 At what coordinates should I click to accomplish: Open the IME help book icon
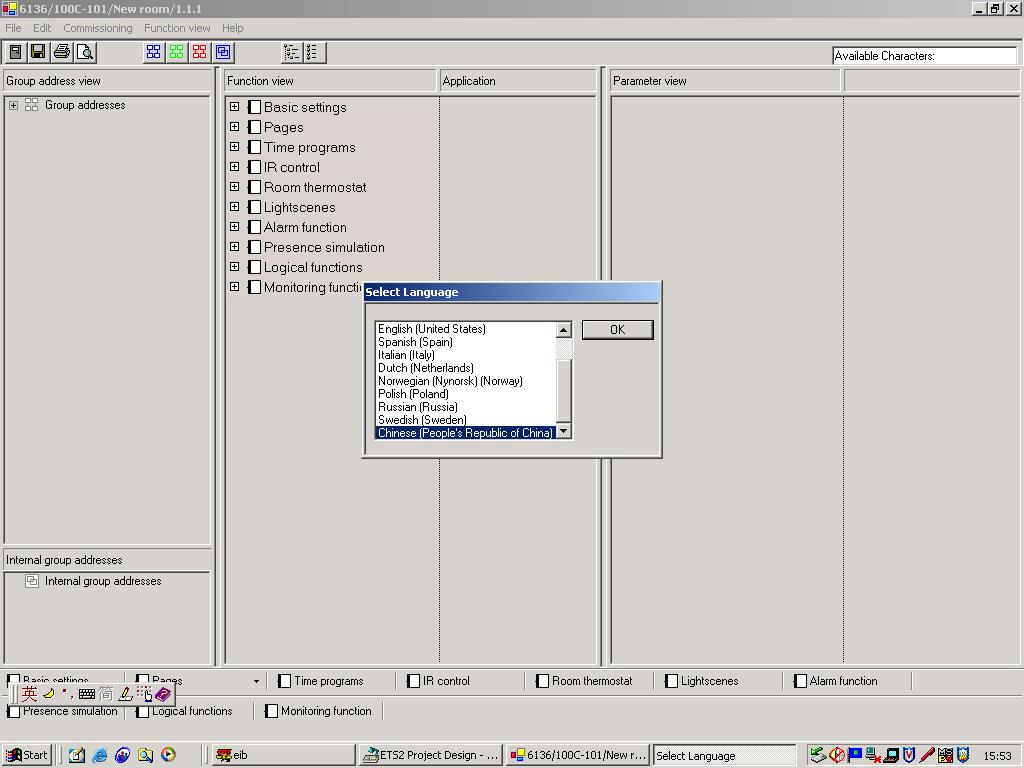tap(163, 693)
